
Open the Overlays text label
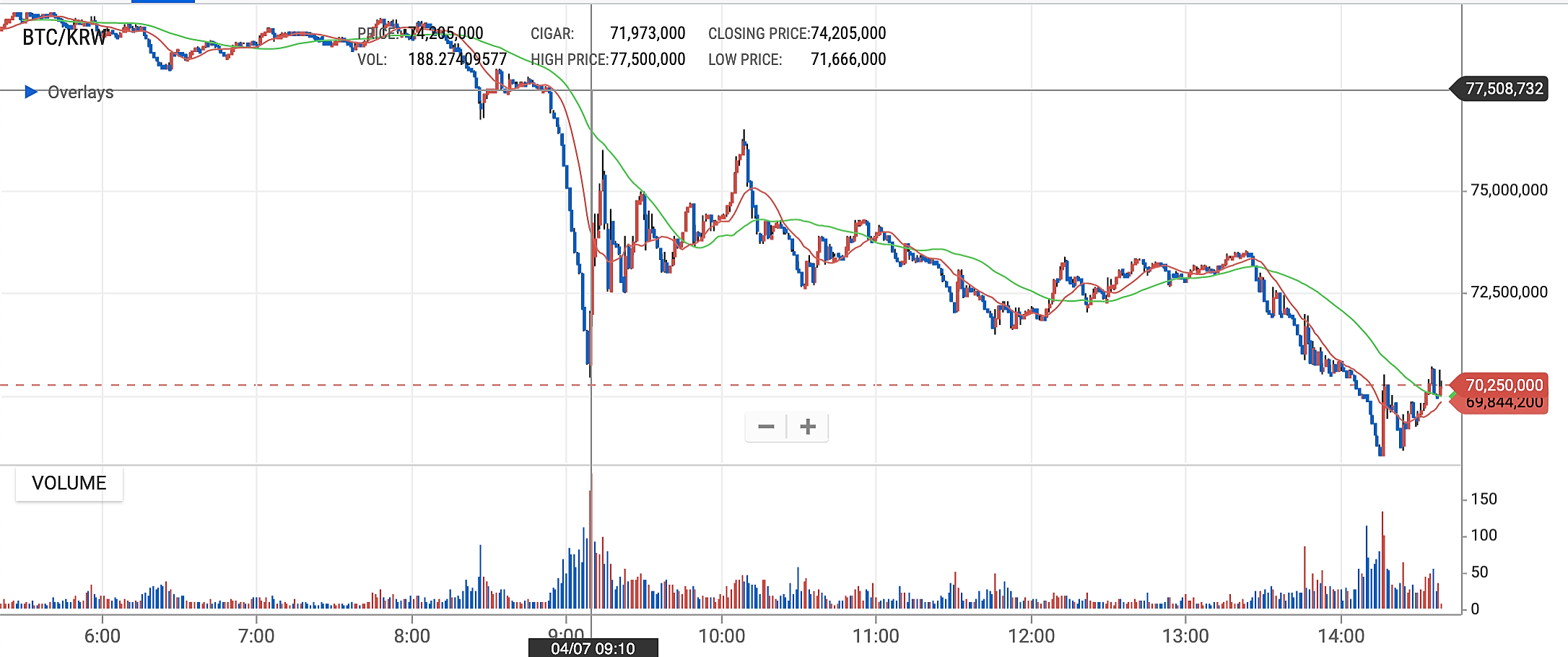pyautogui.click(x=80, y=92)
